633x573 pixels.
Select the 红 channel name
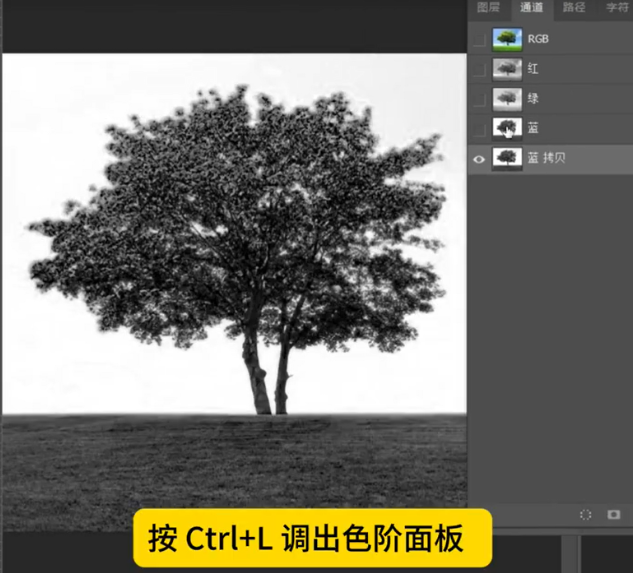tap(533, 69)
